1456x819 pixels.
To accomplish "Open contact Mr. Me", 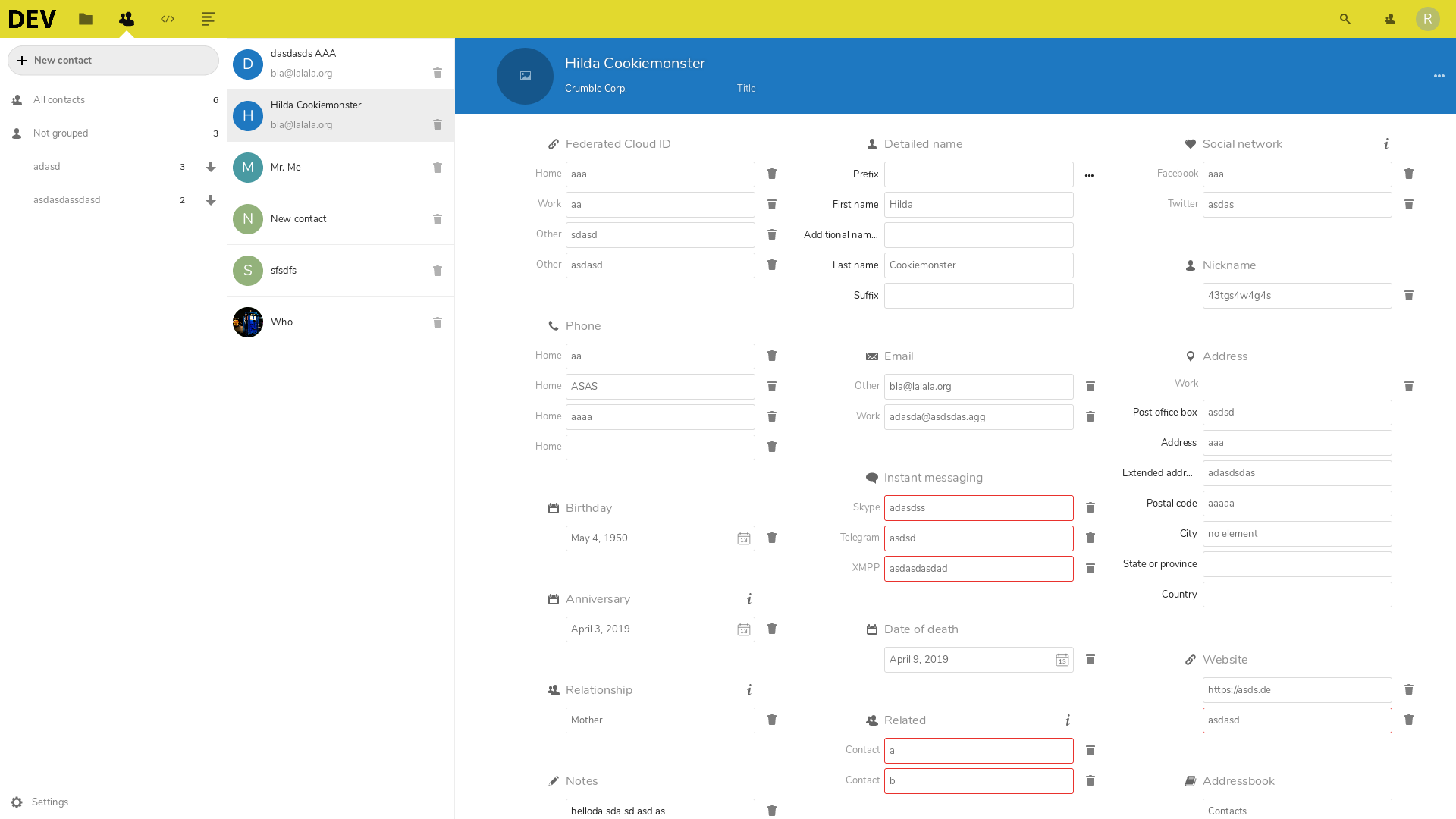I will point(340,168).
